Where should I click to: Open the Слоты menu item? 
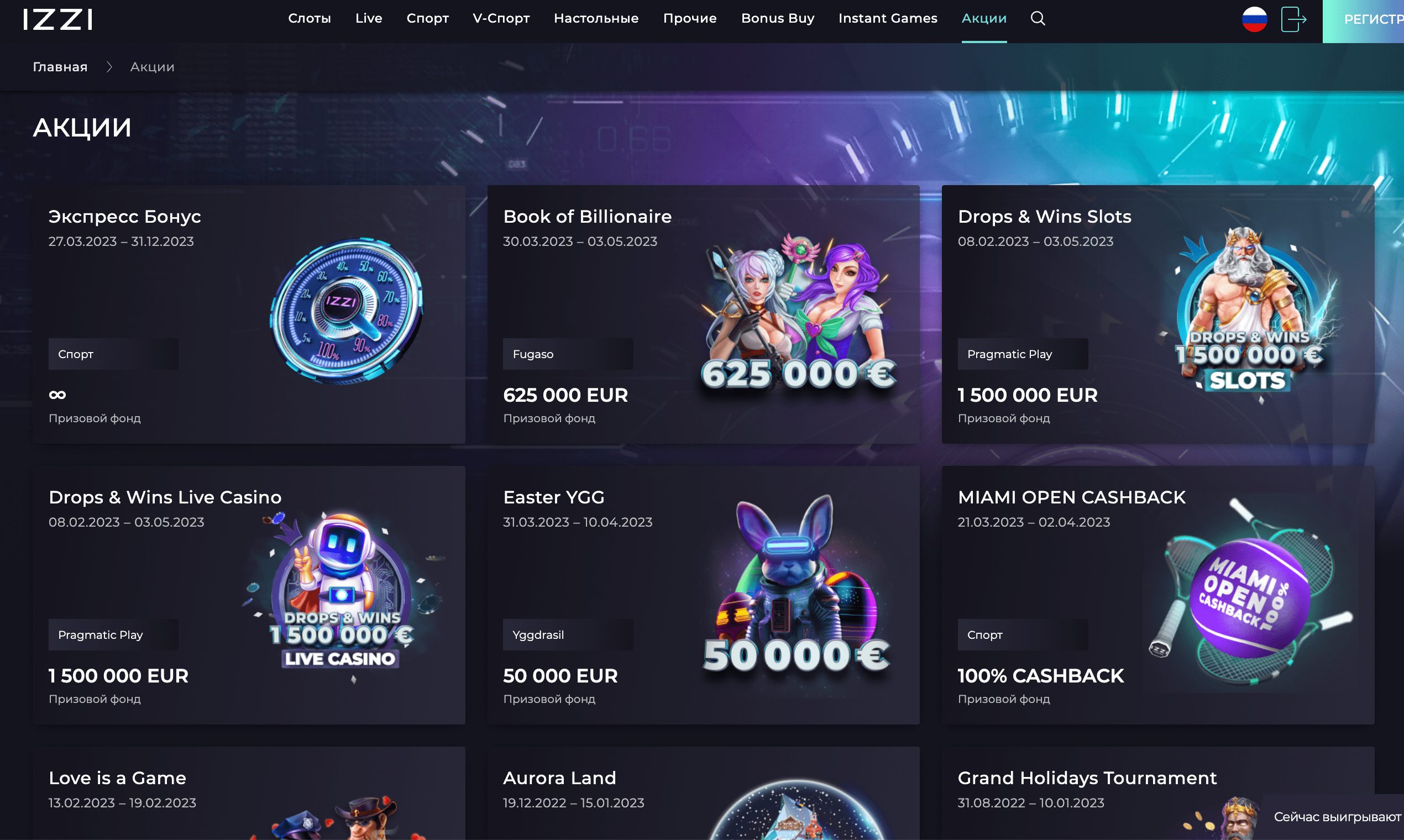[x=310, y=19]
